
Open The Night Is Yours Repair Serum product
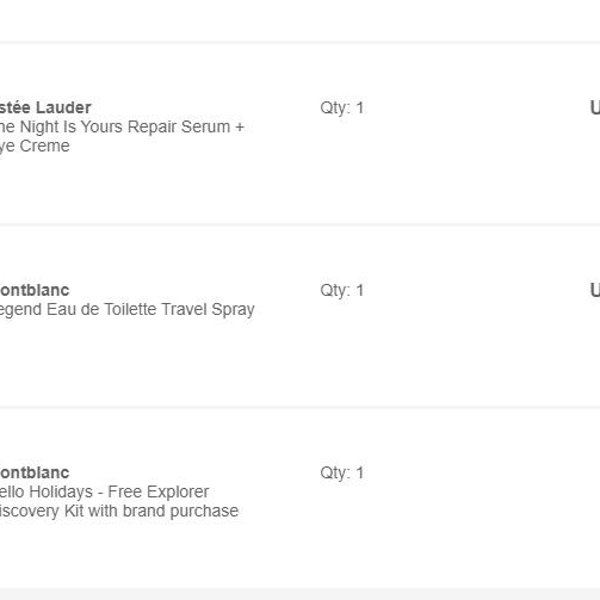[x=122, y=127]
